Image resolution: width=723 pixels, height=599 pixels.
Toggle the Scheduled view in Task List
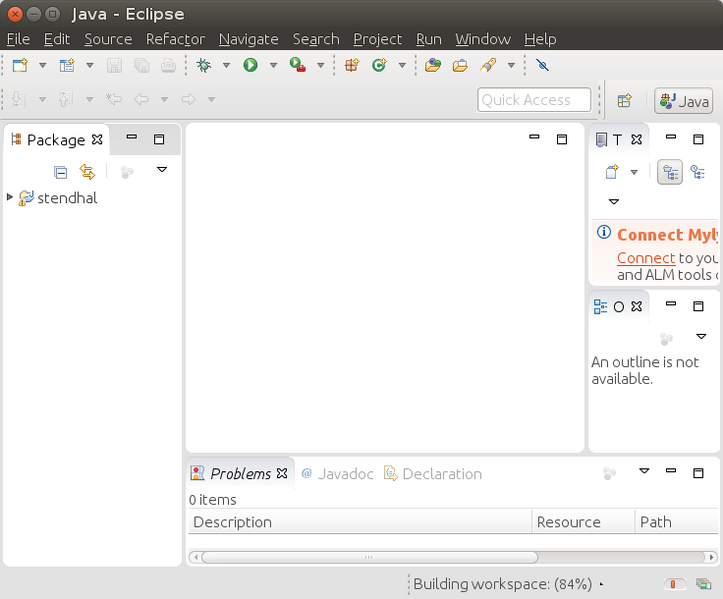[698, 172]
